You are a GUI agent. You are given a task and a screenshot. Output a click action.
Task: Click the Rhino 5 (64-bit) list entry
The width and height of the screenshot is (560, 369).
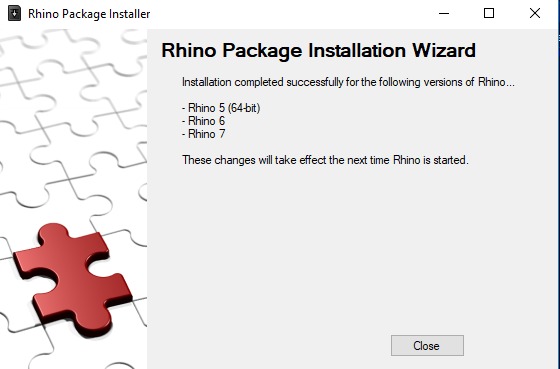click(221, 108)
